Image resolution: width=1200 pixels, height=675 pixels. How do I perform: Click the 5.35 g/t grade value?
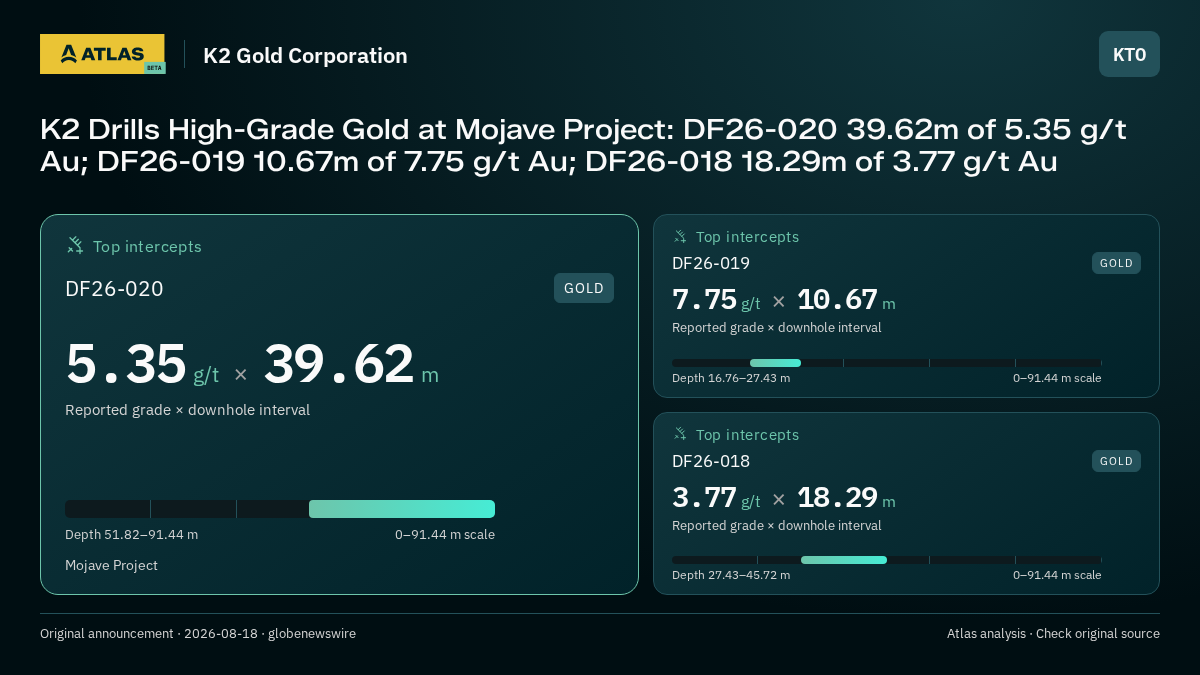point(142,364)
